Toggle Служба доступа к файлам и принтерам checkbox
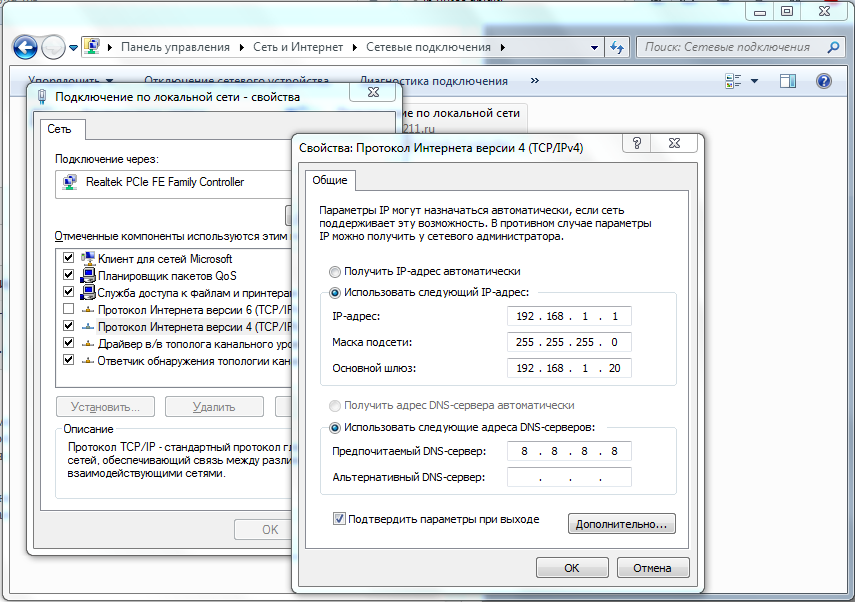Image resolution: width=855 pixels, height=602 pixels. coord(68,292)
